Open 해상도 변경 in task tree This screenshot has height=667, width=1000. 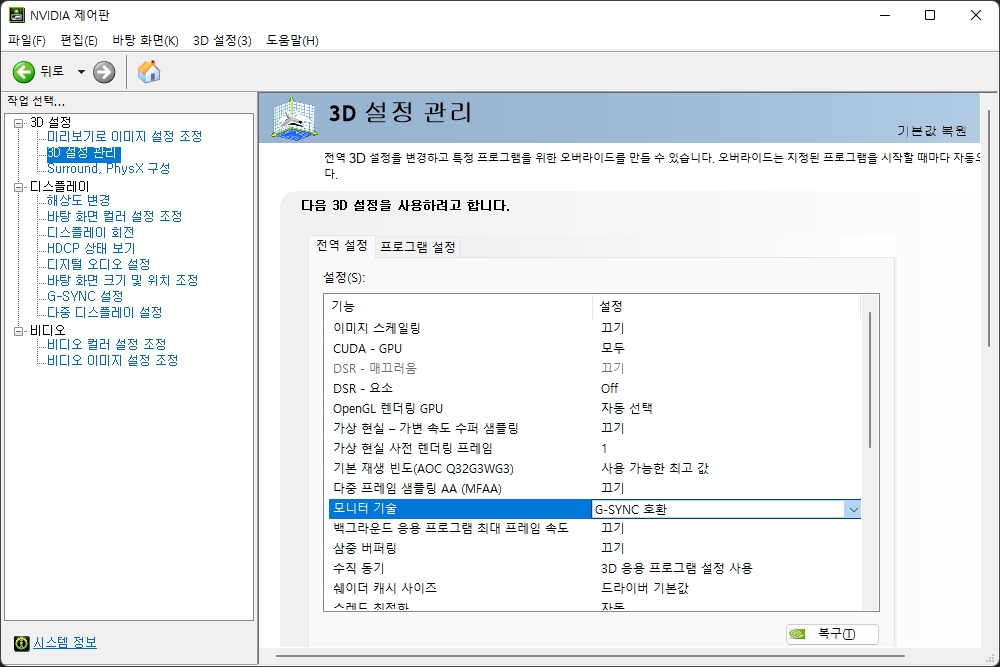tap(78, 200)
